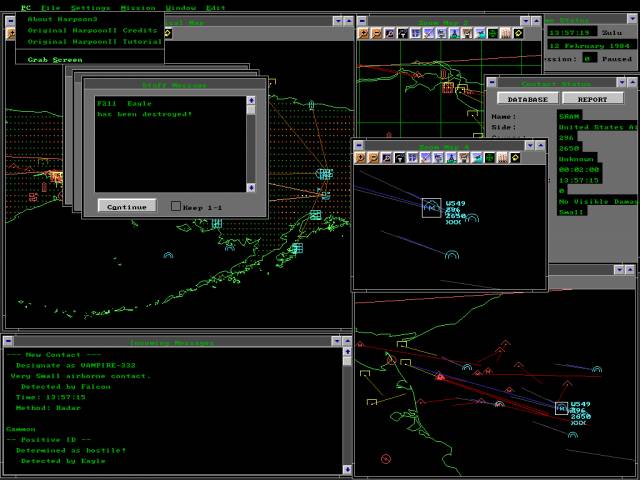Open Zoom Map 4 window control menu
Viewport: 640px width, 480px height.
coord(358,145)
